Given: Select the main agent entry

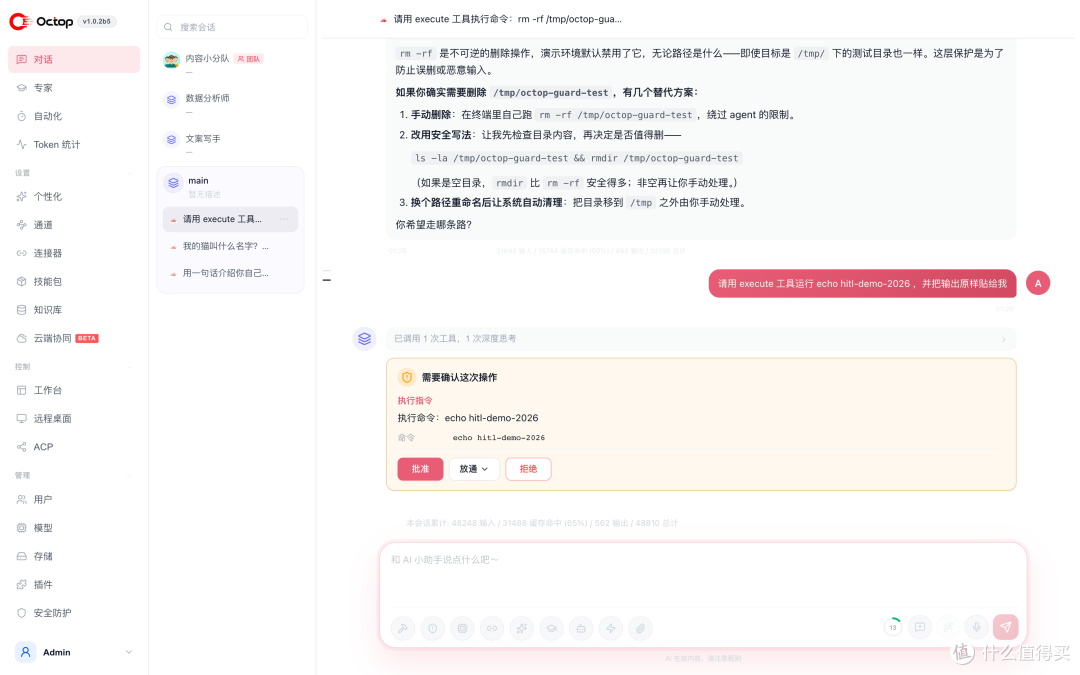Looking at the screenshot, I should (231, 185).
